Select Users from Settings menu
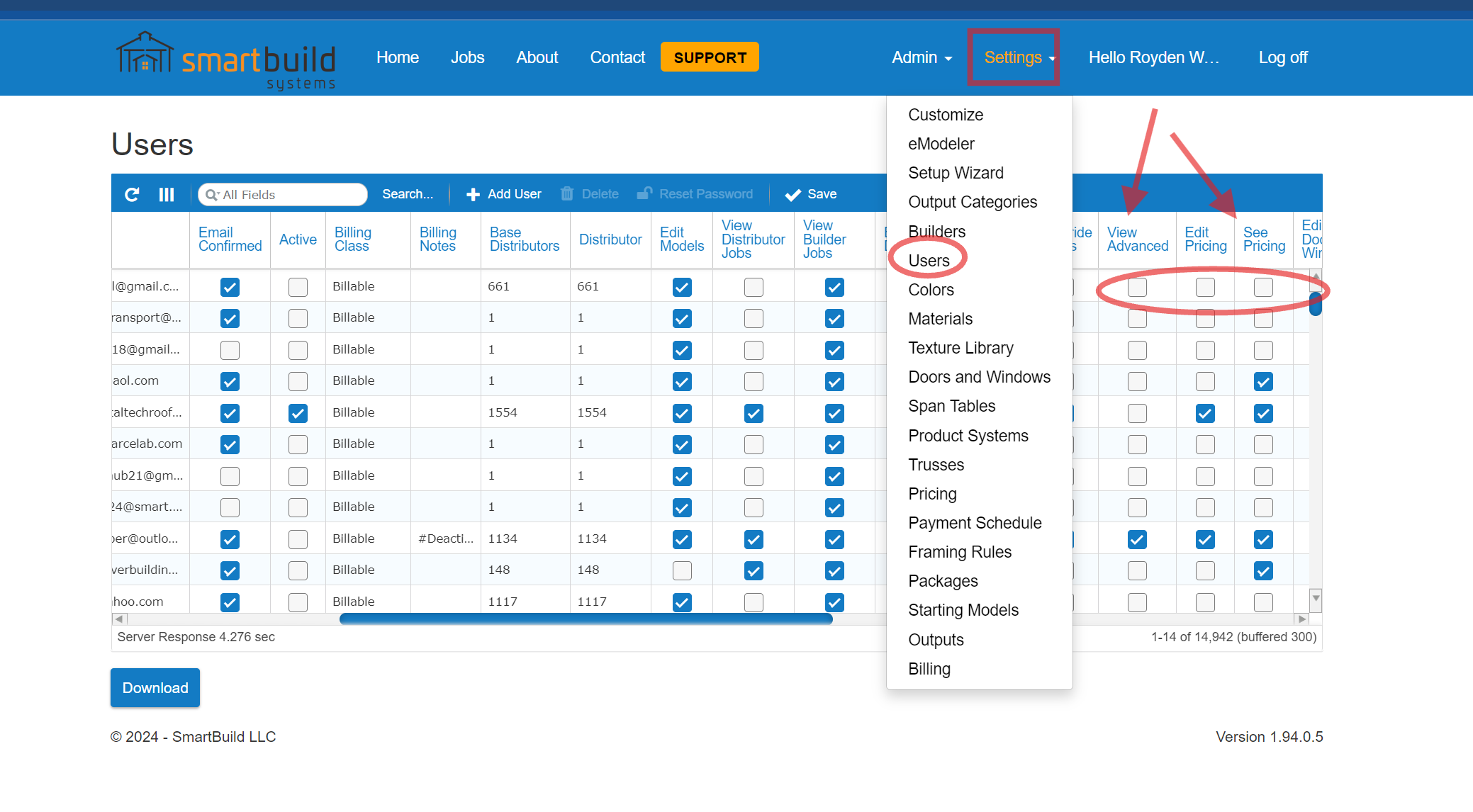Screen dimensions: 1473x812 [929, 261]
